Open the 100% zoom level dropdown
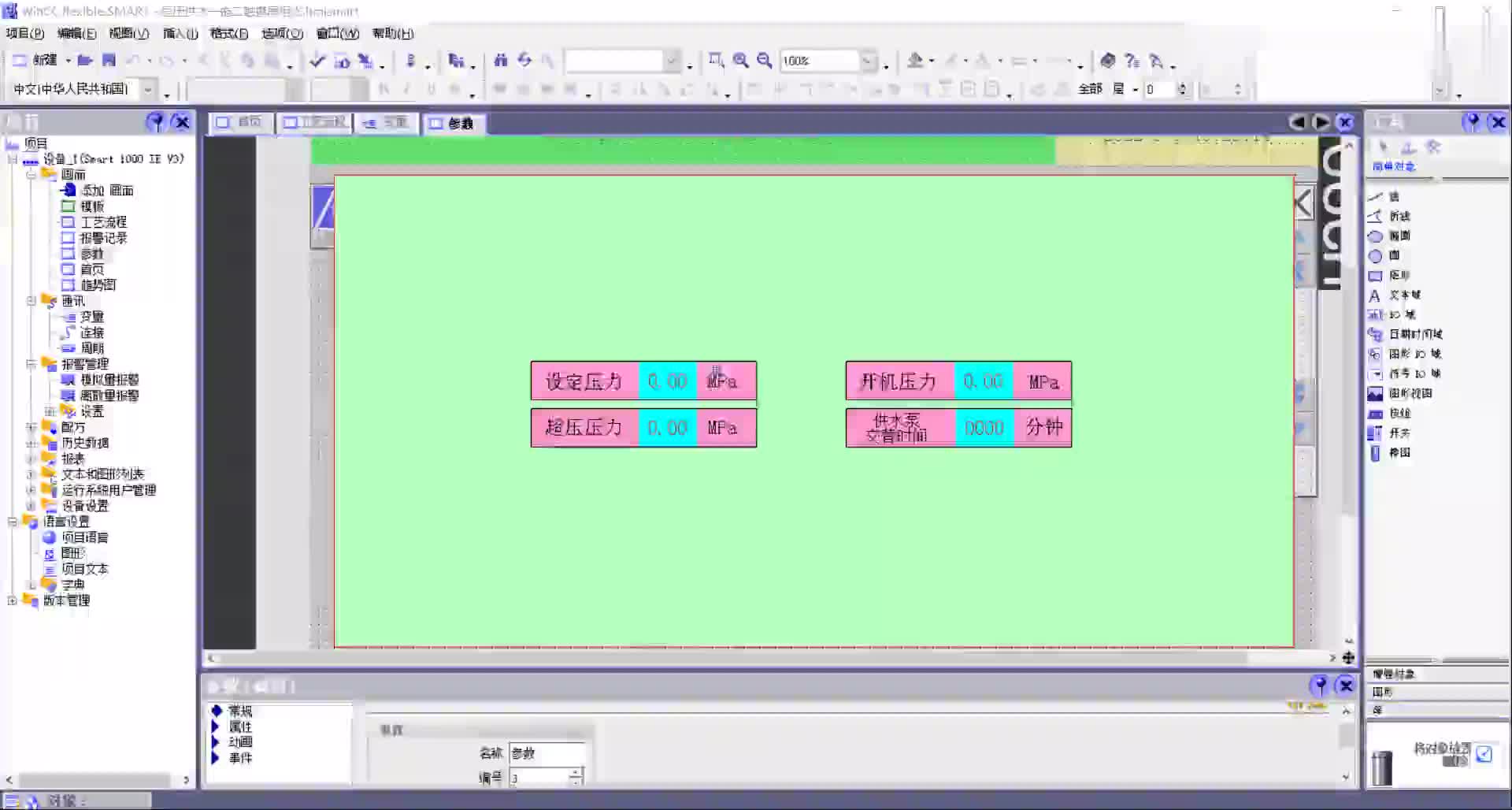This screenshot has width=1512, height=810. (868, 61)
